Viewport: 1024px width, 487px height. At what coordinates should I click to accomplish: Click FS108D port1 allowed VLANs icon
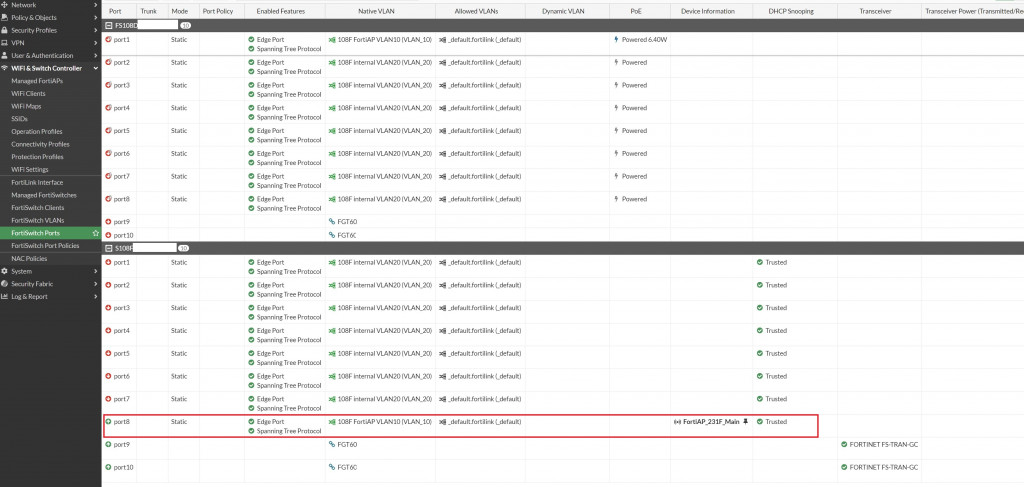point(443,39)
